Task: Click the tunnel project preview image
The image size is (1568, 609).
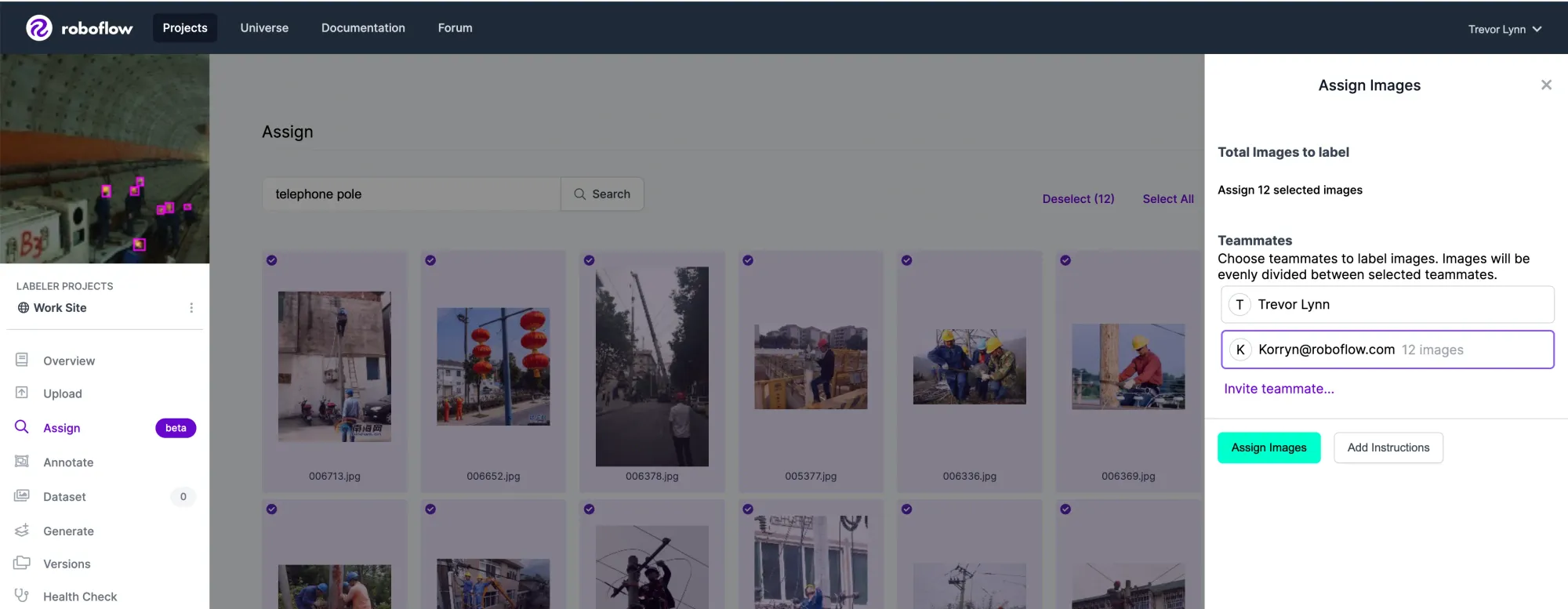Action: [x=104, y=159]
